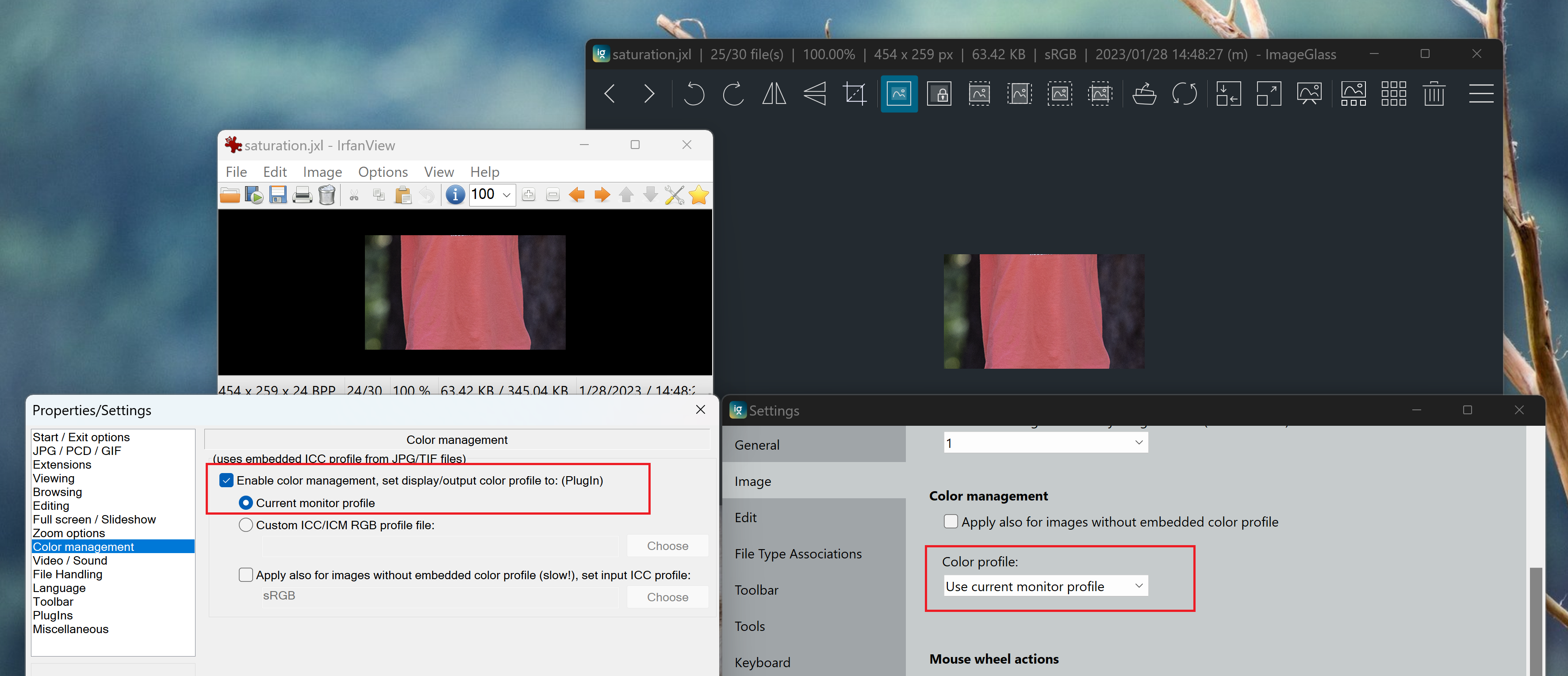Delete saturation.jxl using ImageGlass trash icon
The height and width of the screenshot is (676, 1568).
pos(1434,94)
